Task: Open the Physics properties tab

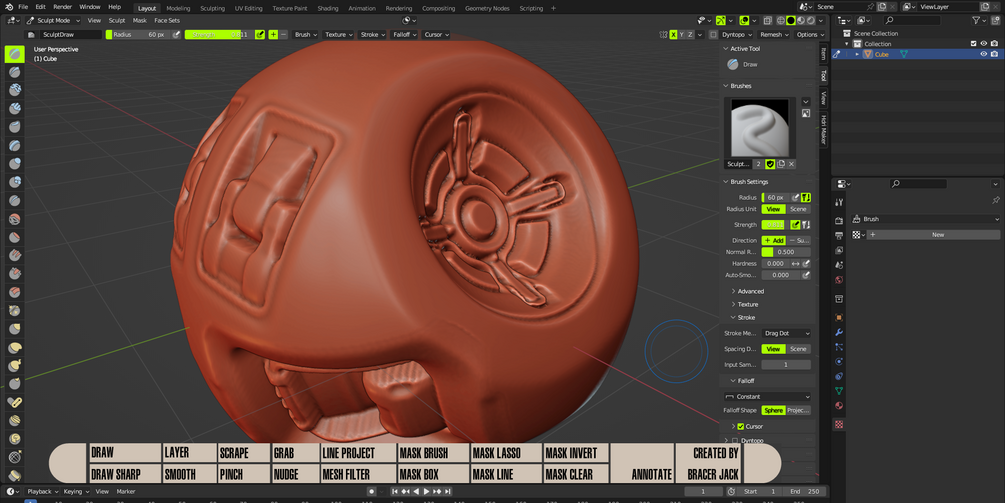Action: click(x=839, y=361)
